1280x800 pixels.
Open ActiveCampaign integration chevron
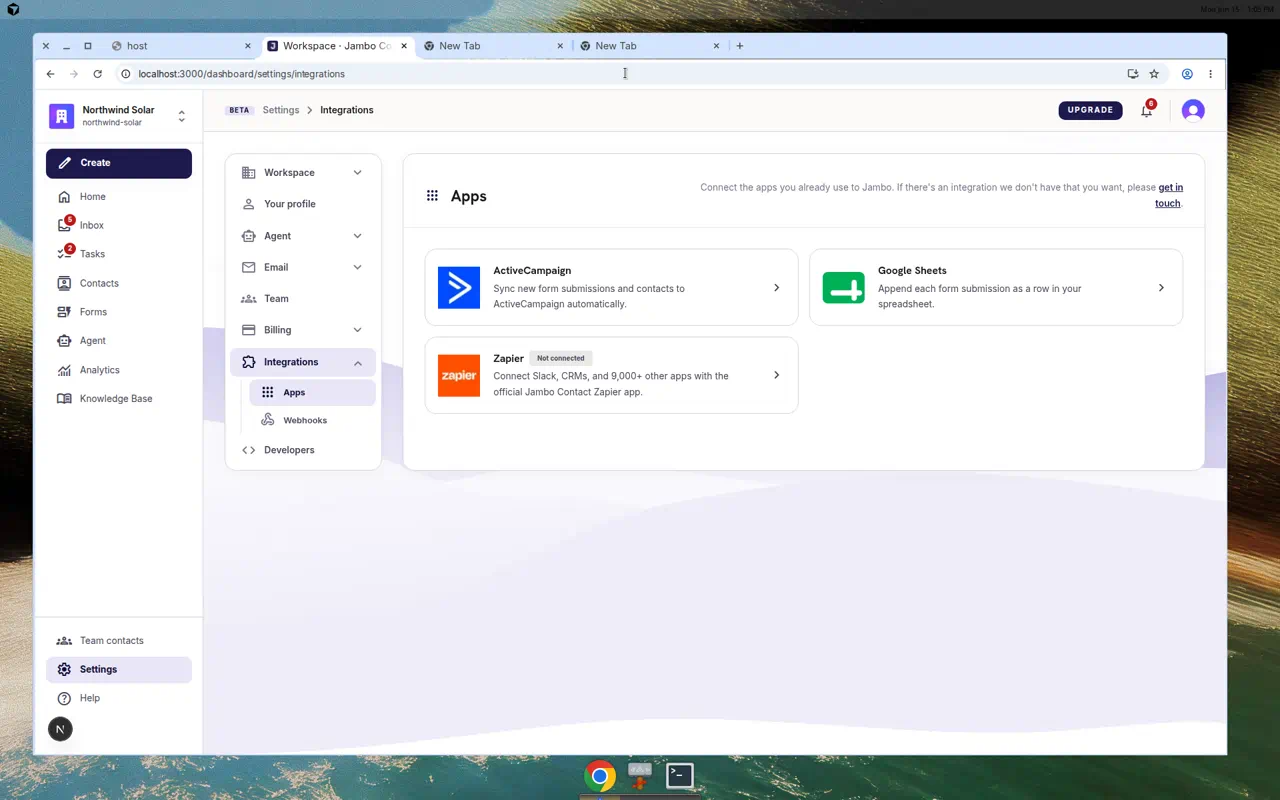click(x=777, y=288)
